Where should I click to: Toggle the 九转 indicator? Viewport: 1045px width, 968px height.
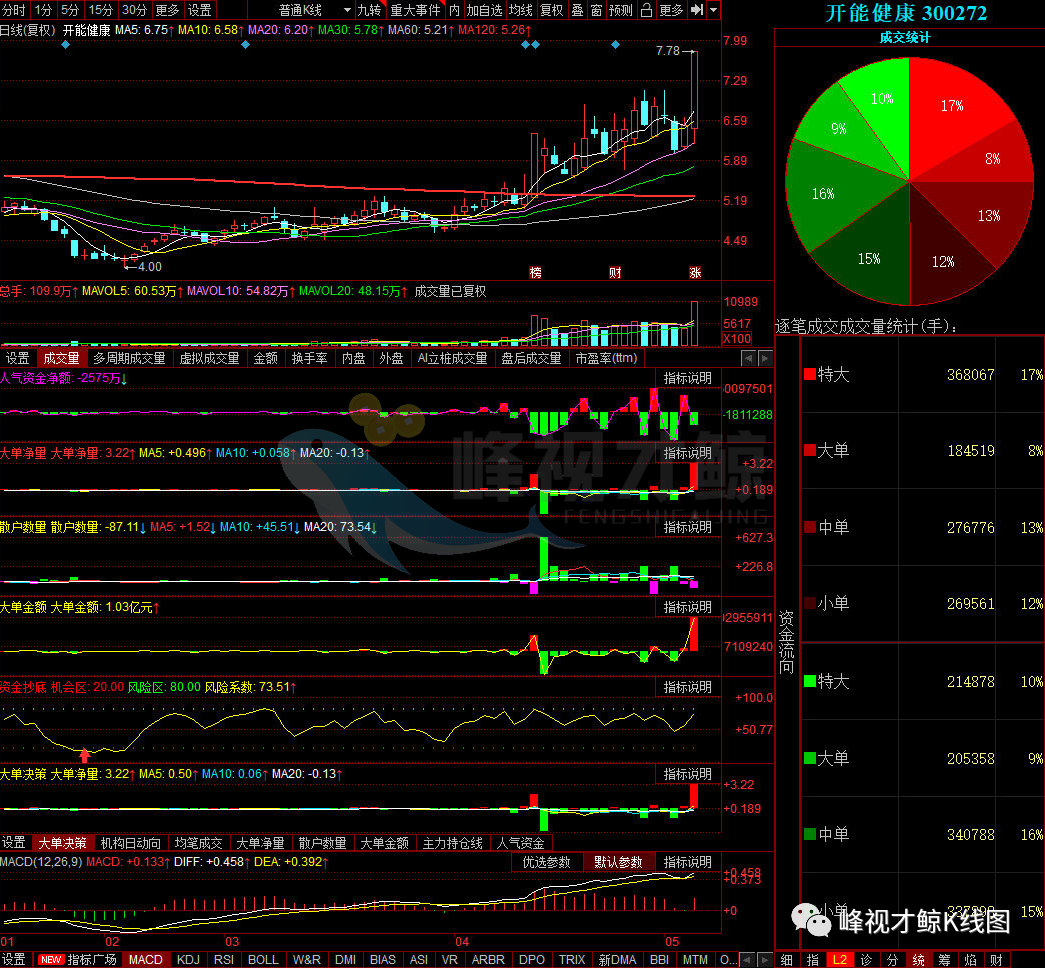[369, 10]
